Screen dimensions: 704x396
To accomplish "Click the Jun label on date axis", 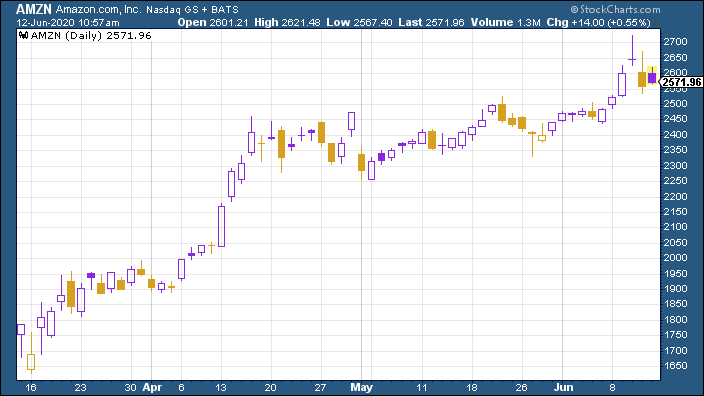I will click(x=563, y=387).
